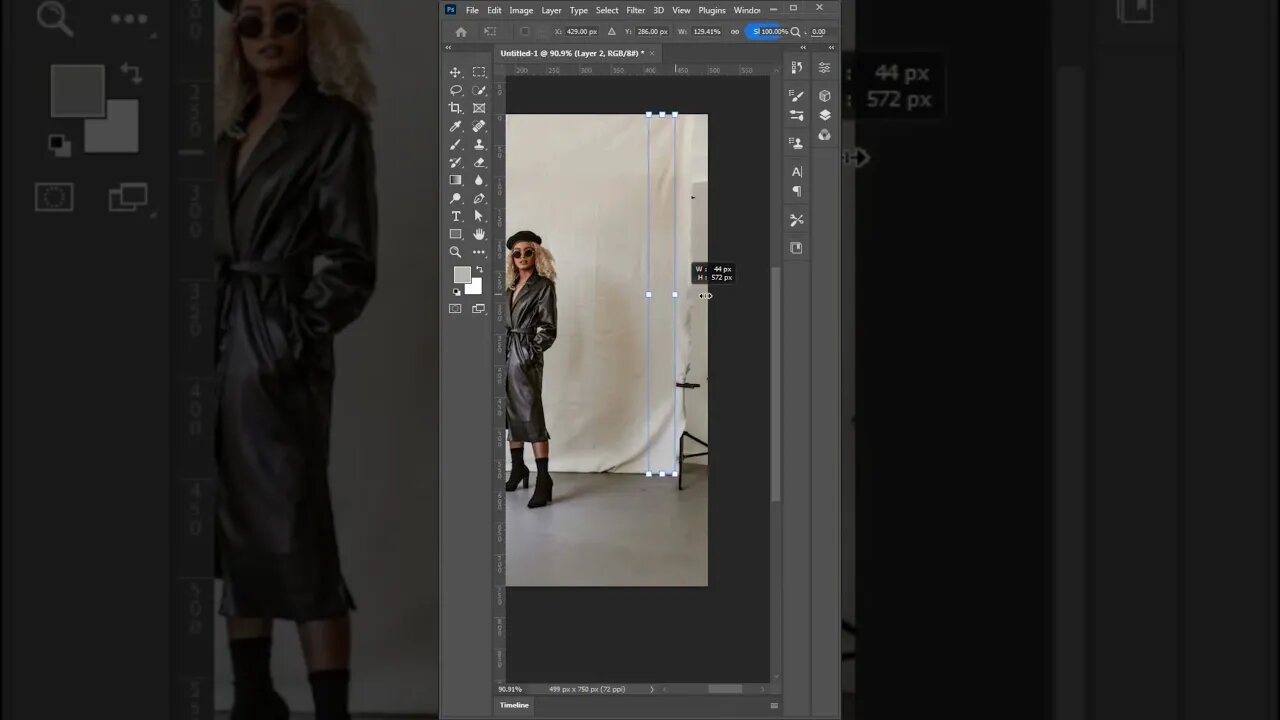Click the horizontal scrollbar thumb
The image size is (1280, 720).
point(726,689)
